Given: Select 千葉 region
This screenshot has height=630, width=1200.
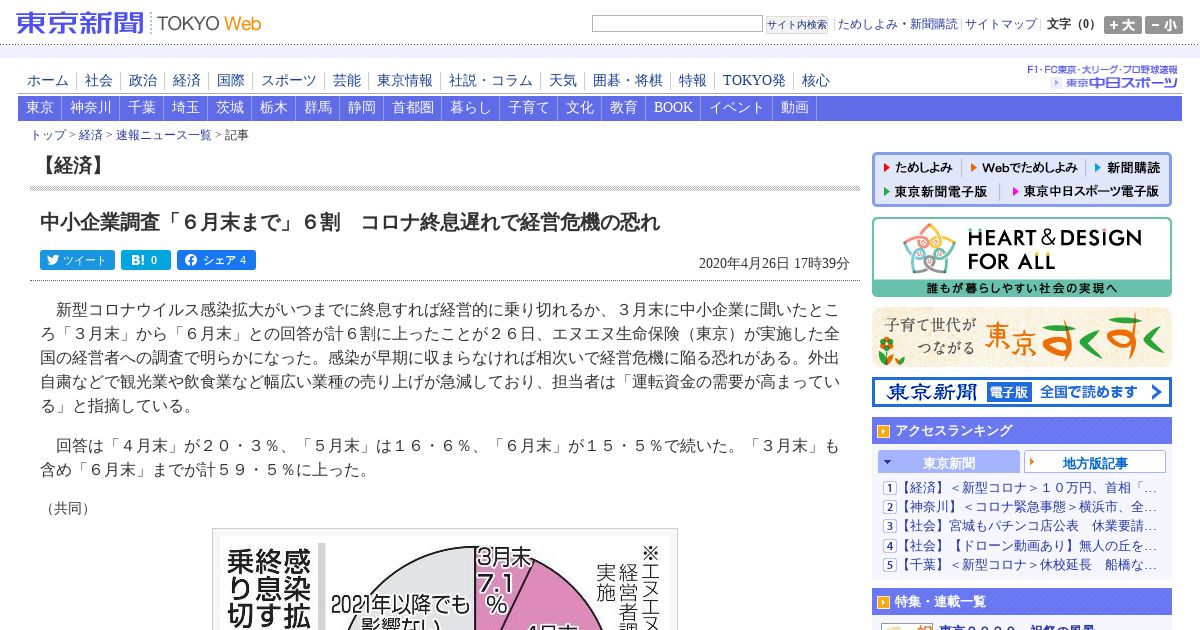Looking at the screenshot, I should (x=142, y=108).
